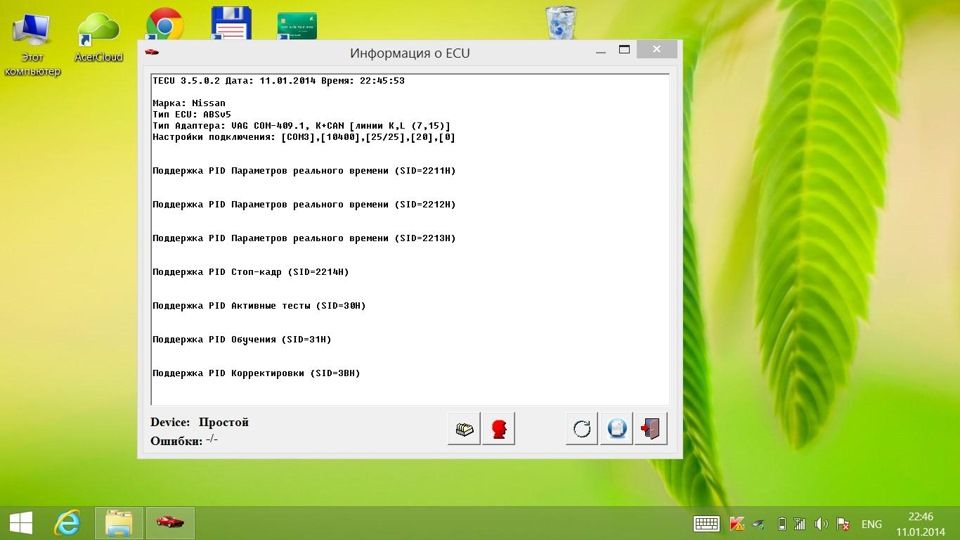This screenshot has height=540, width=960.
Task: Click the blue globe save button
Action: pos(617,429)
